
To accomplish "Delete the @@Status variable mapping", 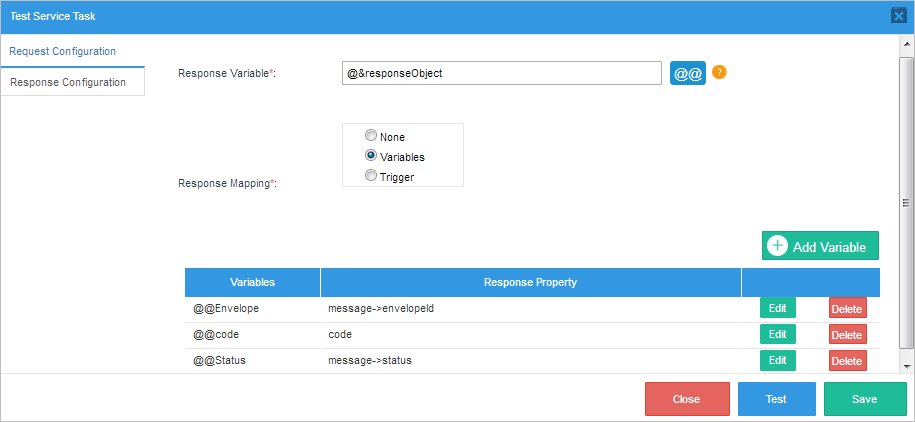I will coord(847,361).
